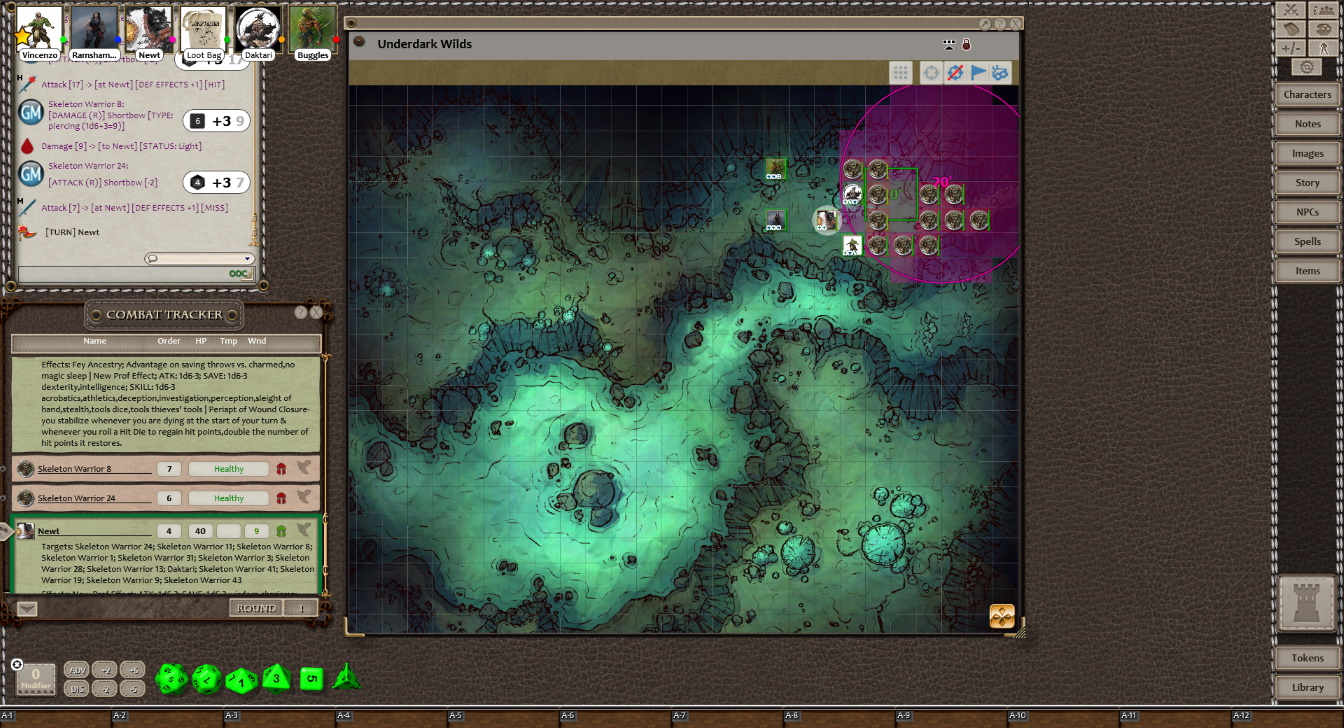Apply the -5 modifier button
This screenshot has height=728, width=1344.
(132, 689)
